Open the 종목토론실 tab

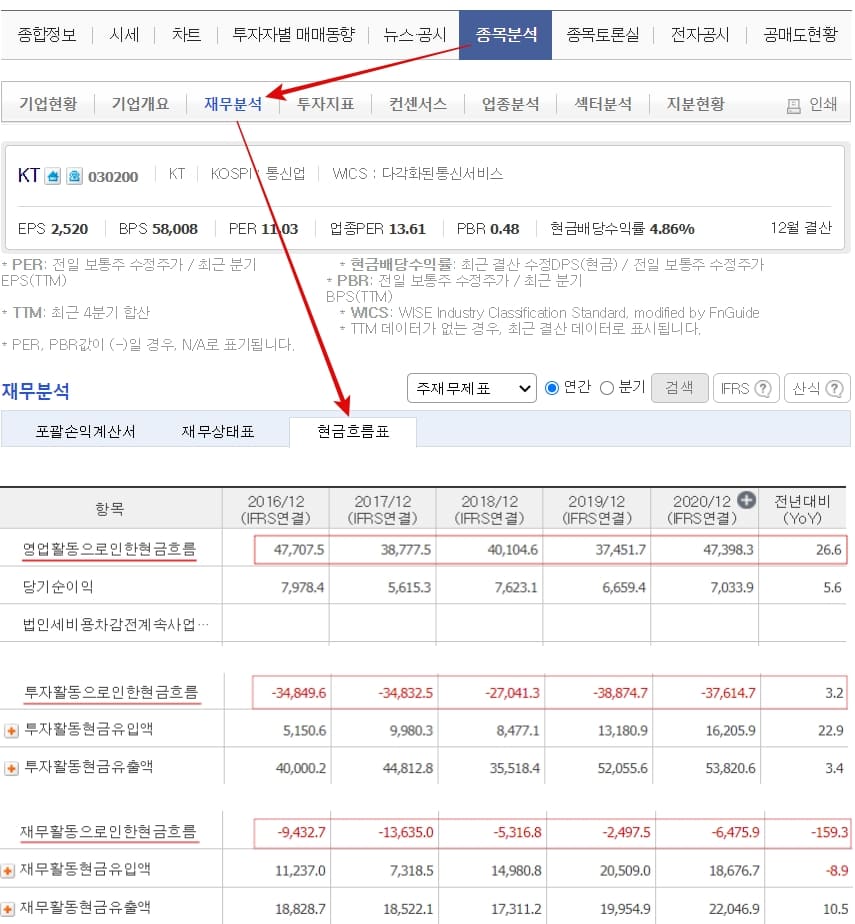click(x=603, y=35)
